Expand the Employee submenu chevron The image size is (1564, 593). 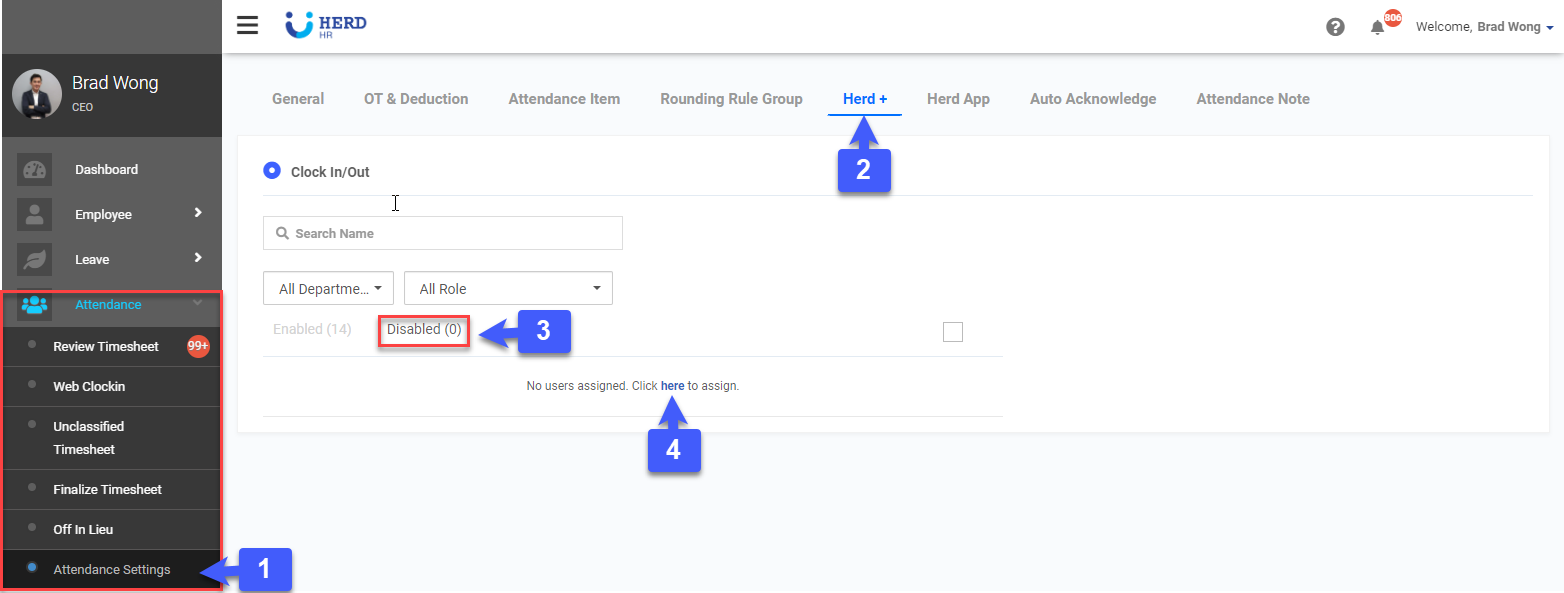click(198, 213)
